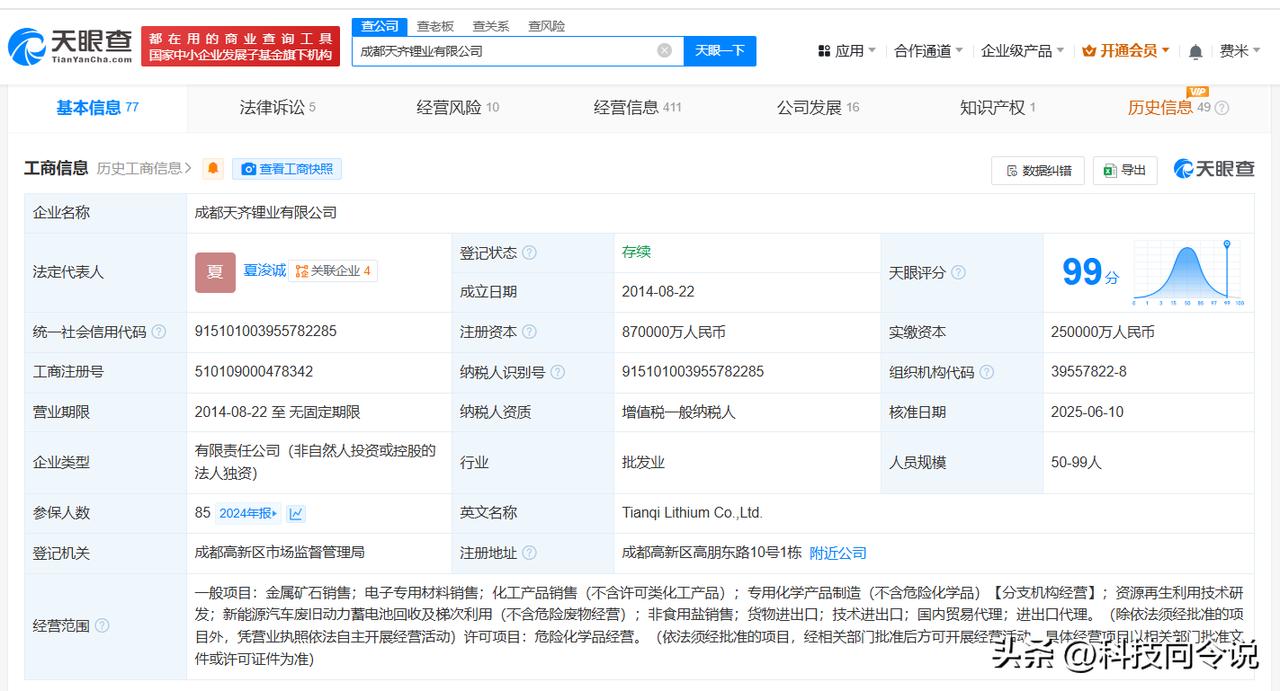Click 关联企业 4 badge
1280x691 pixels.
[x=333, y=271]
